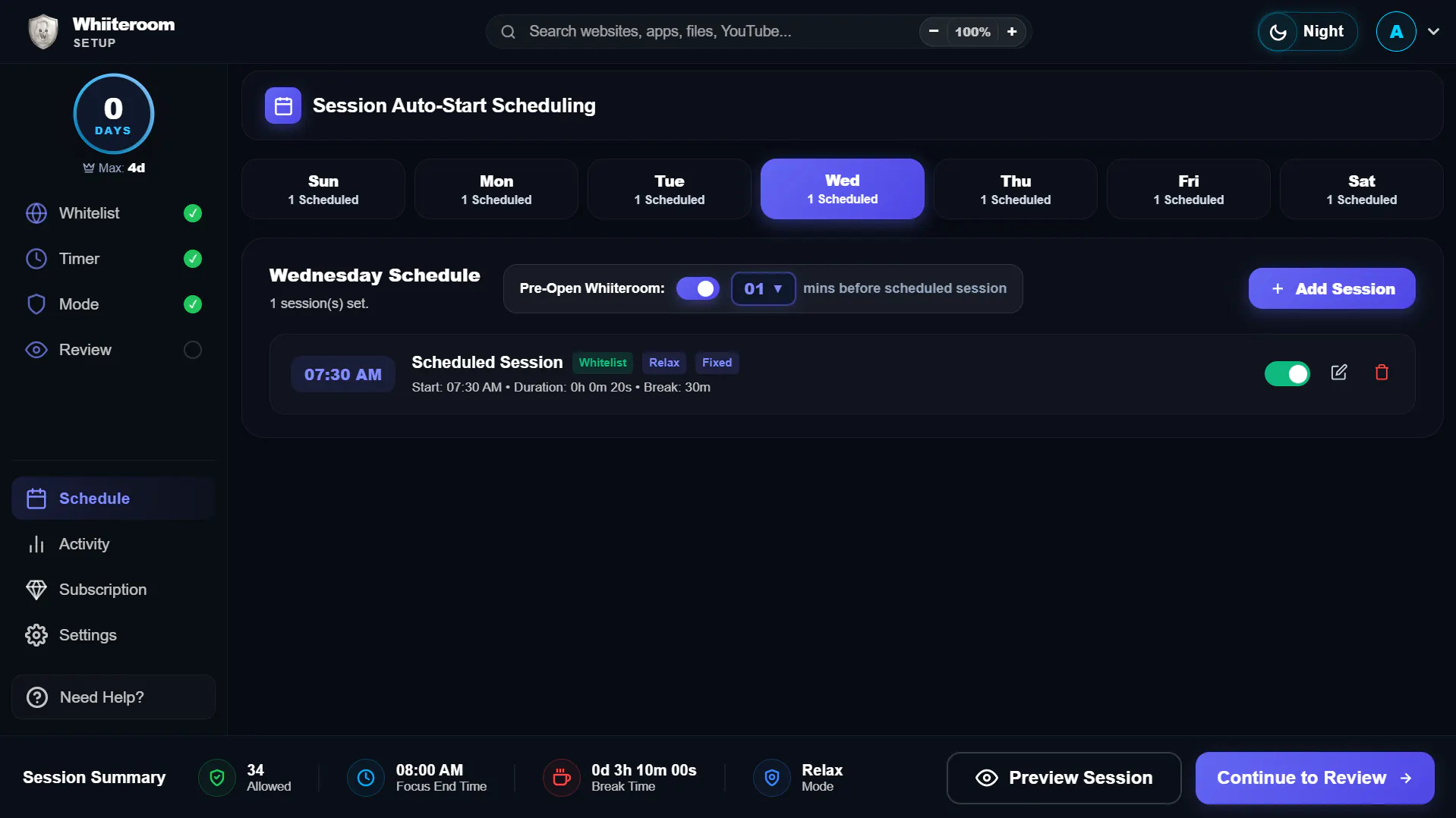Select the Sat day tab
The image size is (1456, 818).
(x=1362, y=189)
